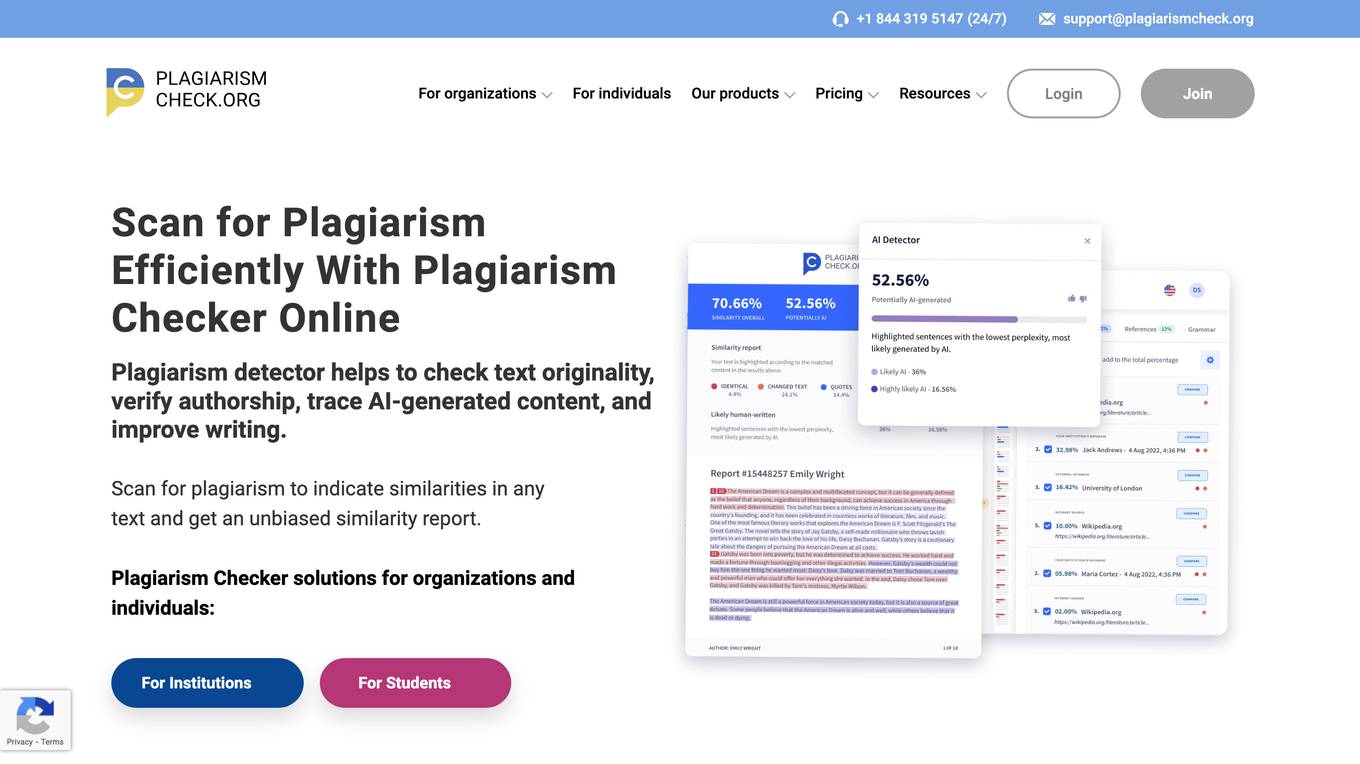Click Compare in 10.00% Wikipedia.org row
Screen dimensions: 1360x764
tap(1191, 513)
